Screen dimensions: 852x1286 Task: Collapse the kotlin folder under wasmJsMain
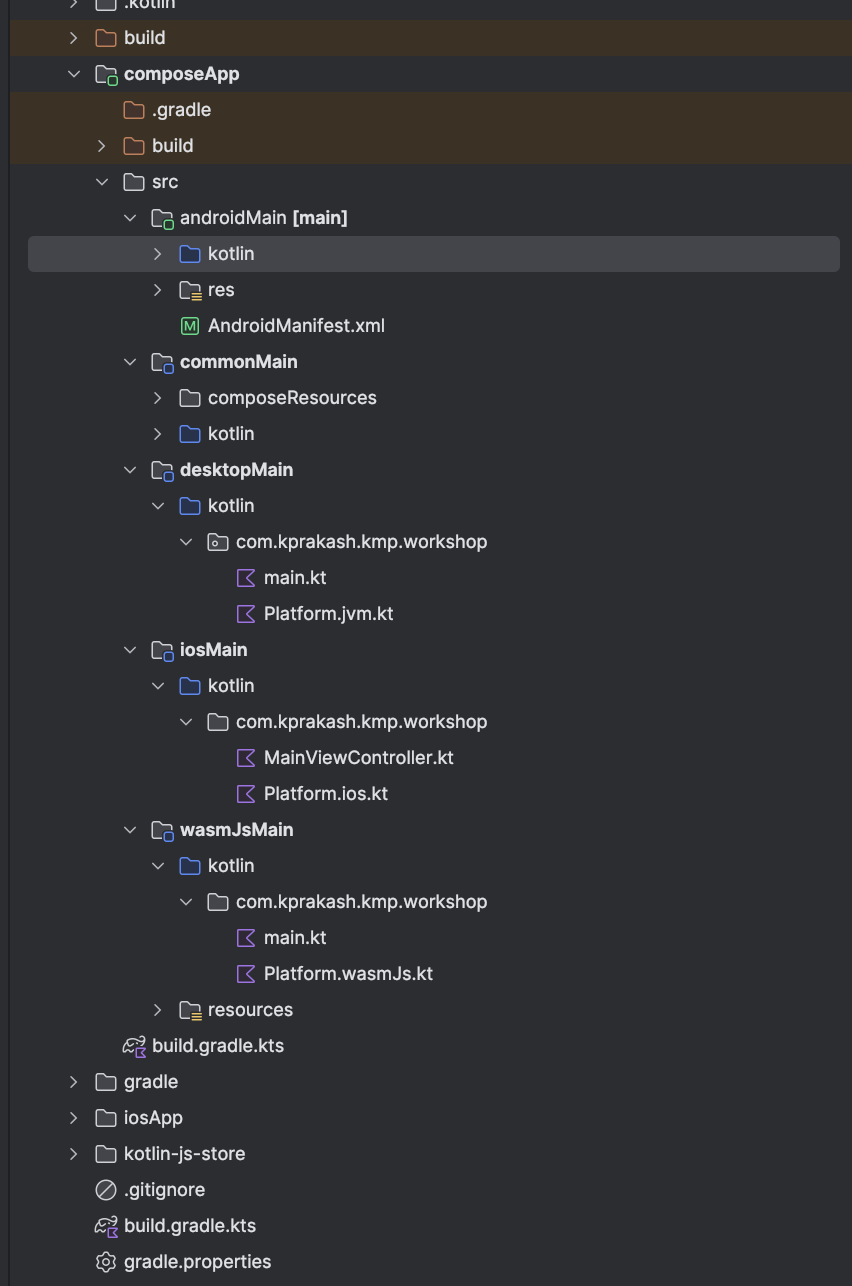pos(158,866)
